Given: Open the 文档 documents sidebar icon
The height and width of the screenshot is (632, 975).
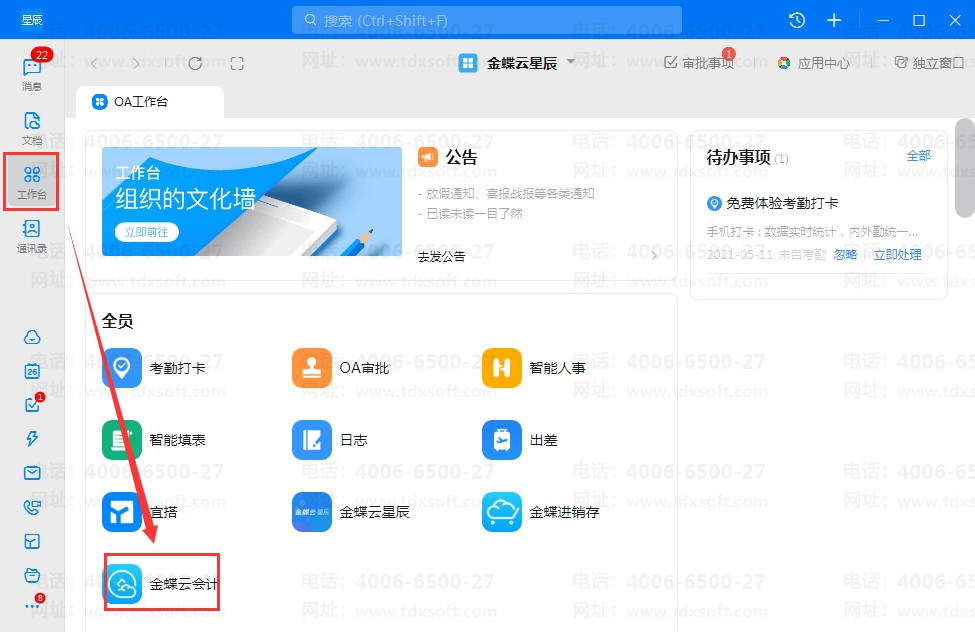Looking at the screenshot, I should pos(32,126).
